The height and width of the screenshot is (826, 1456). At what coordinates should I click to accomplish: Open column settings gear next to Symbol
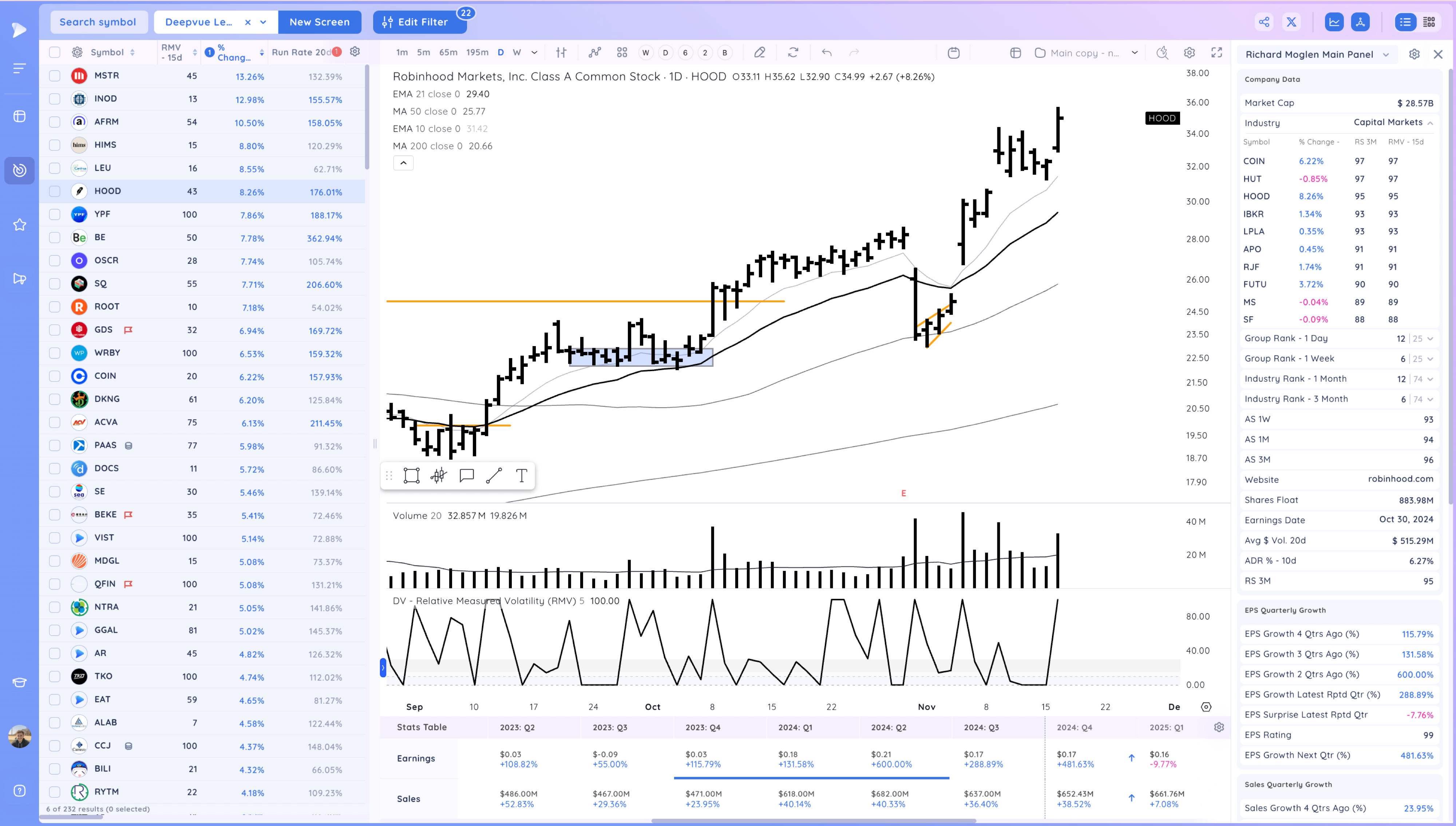click(77, 52)
